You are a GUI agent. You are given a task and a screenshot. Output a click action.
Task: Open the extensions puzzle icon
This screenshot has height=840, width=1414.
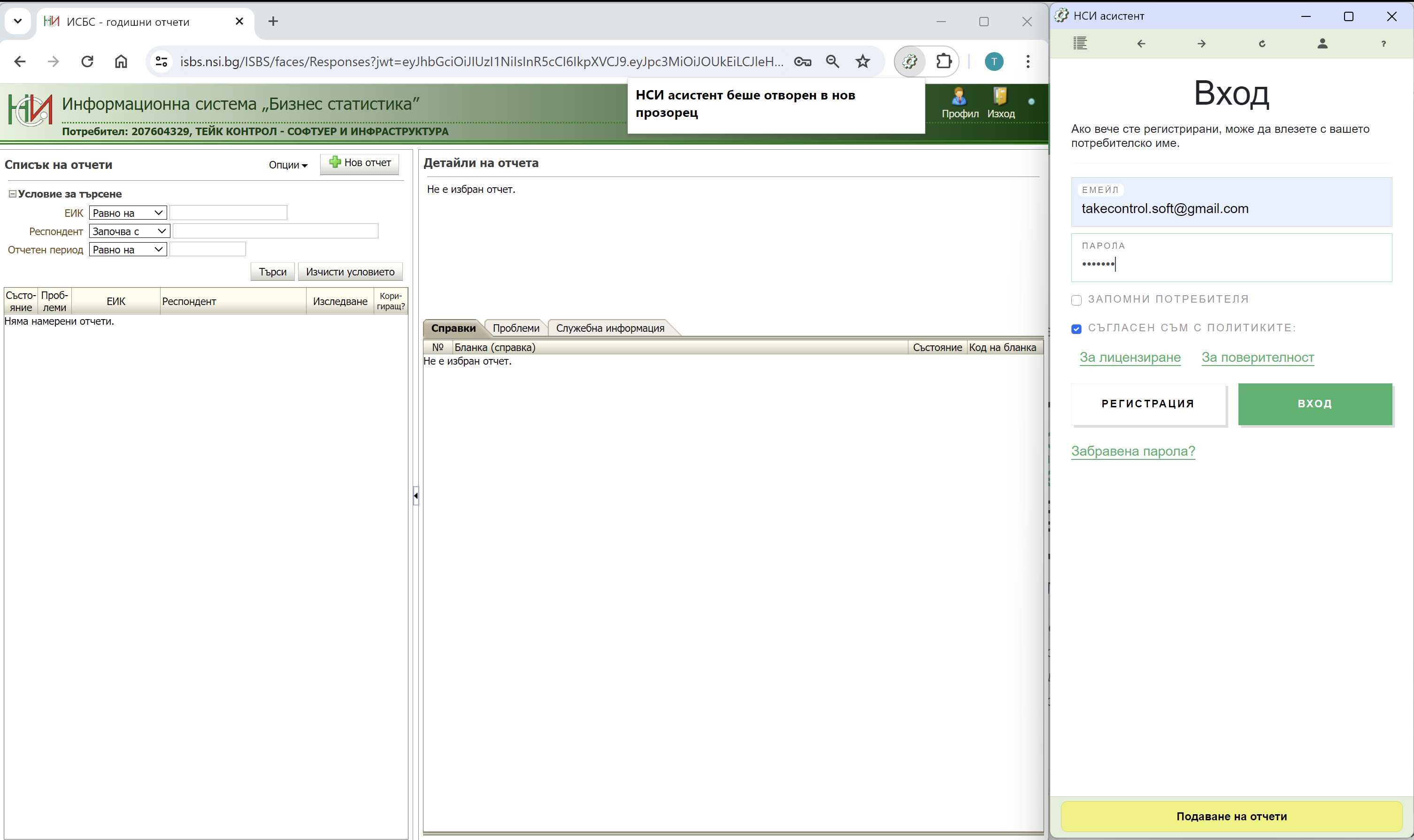(x=944, y=61)
